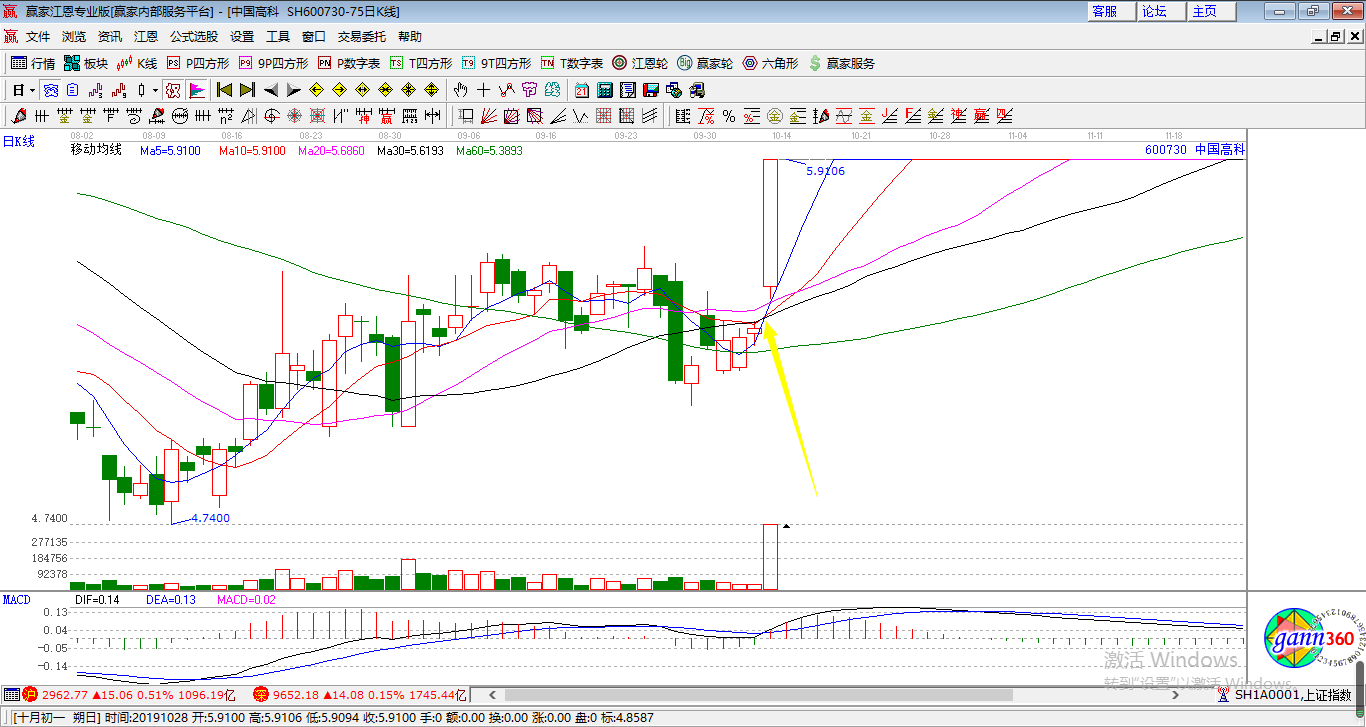Click the 日K线 period label
Screen dimensions: 1366x727
pos(18,141)
